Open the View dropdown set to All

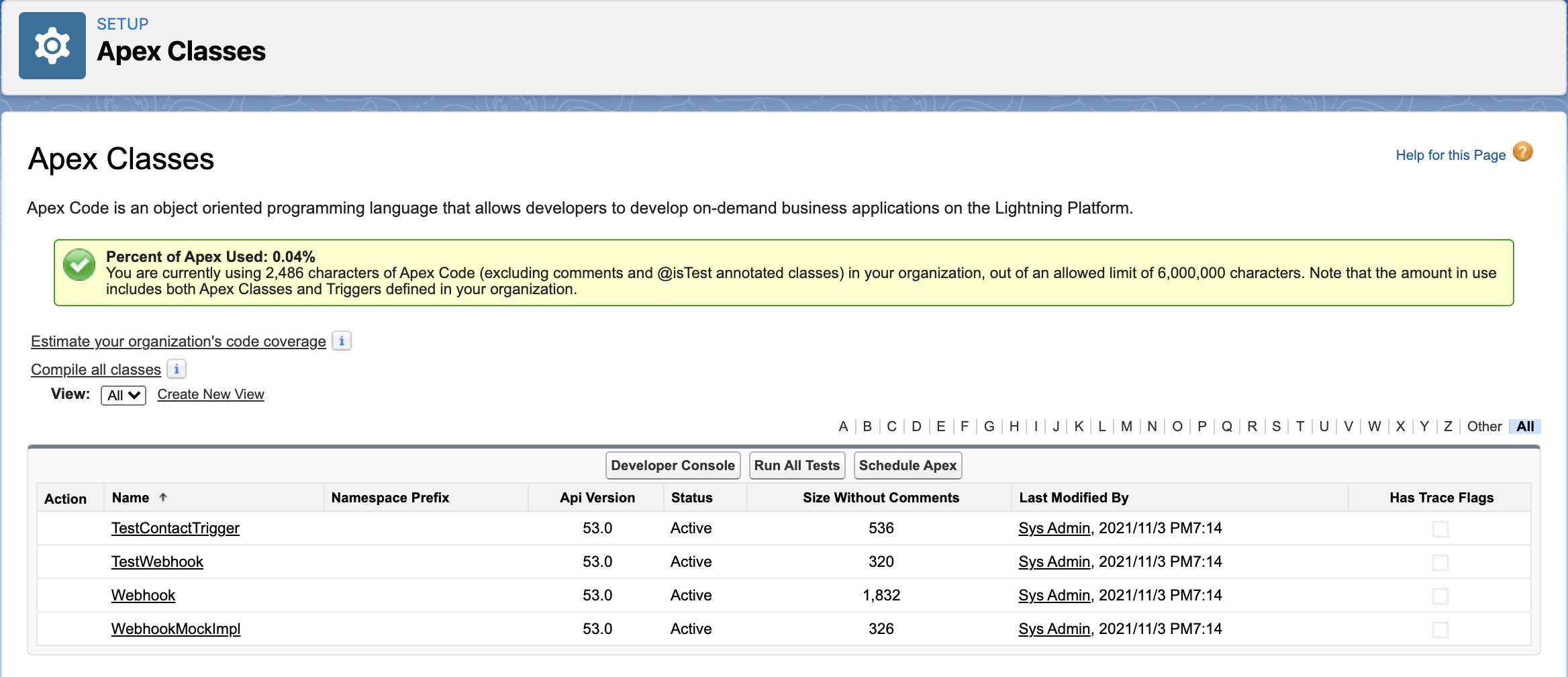click(124, 395)
